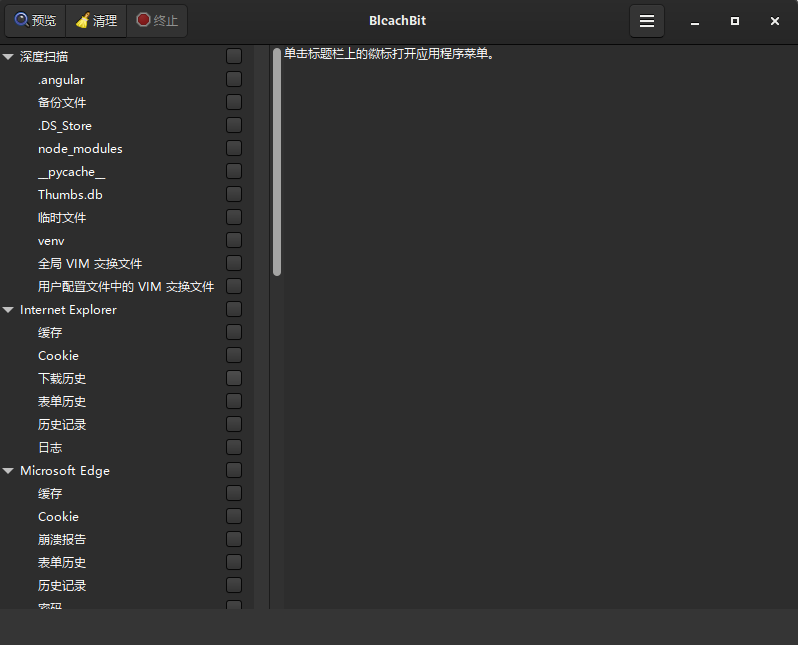
Task: Check Internet Explorer Cookie checkbox
Action: pyautogui.click(x=234, y=355)
